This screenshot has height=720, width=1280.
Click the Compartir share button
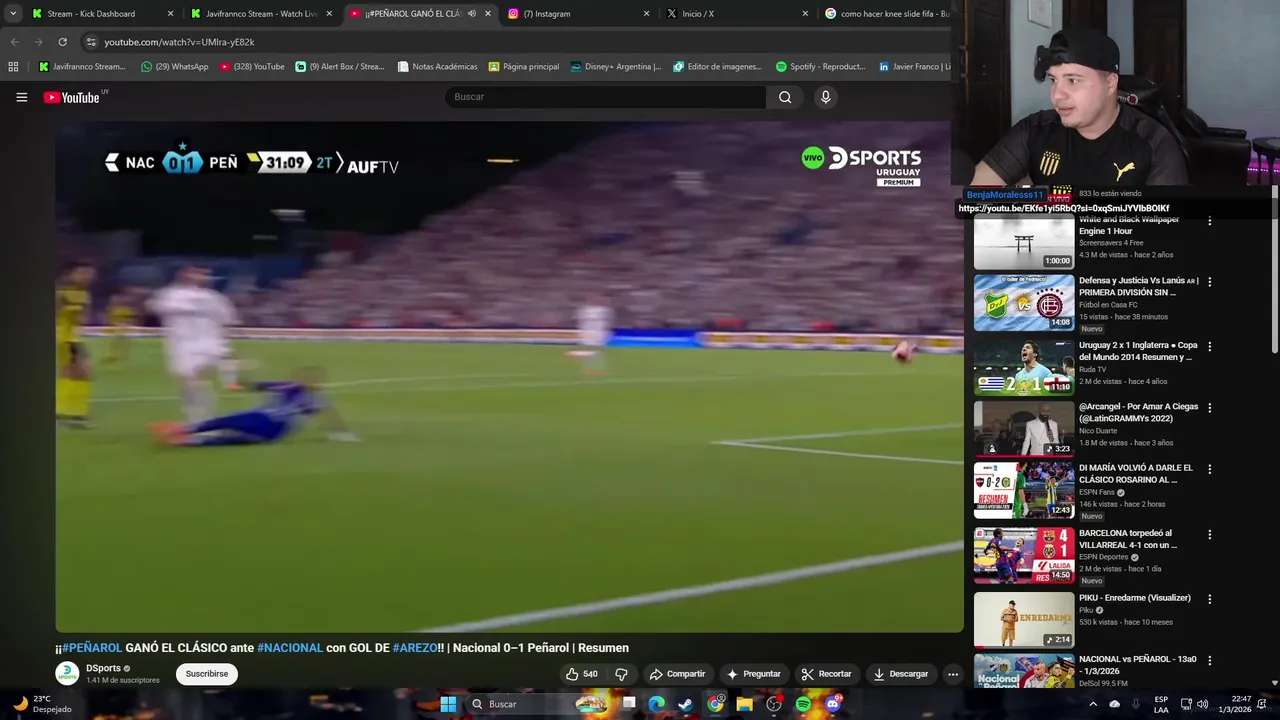(677, 674)
